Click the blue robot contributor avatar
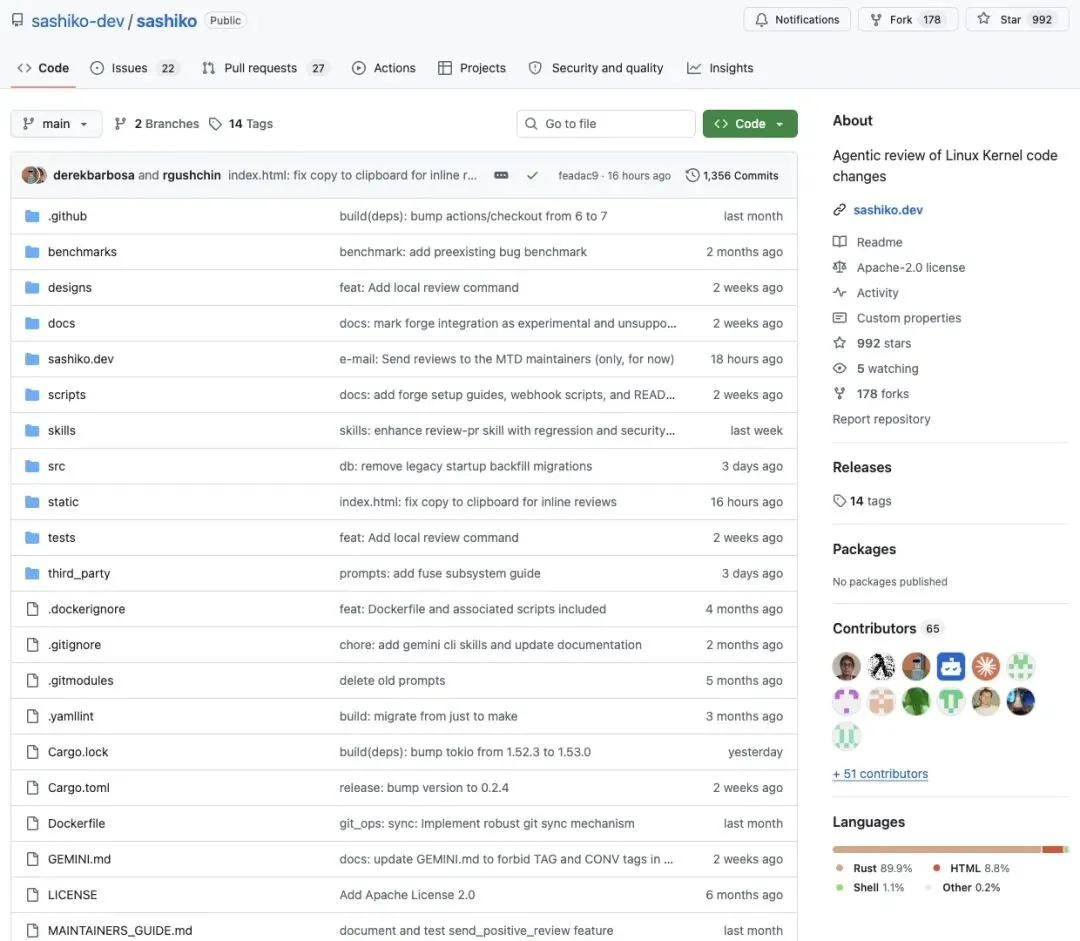The height and width of the screenshot is (941, 1080). [x=951, y=667]
